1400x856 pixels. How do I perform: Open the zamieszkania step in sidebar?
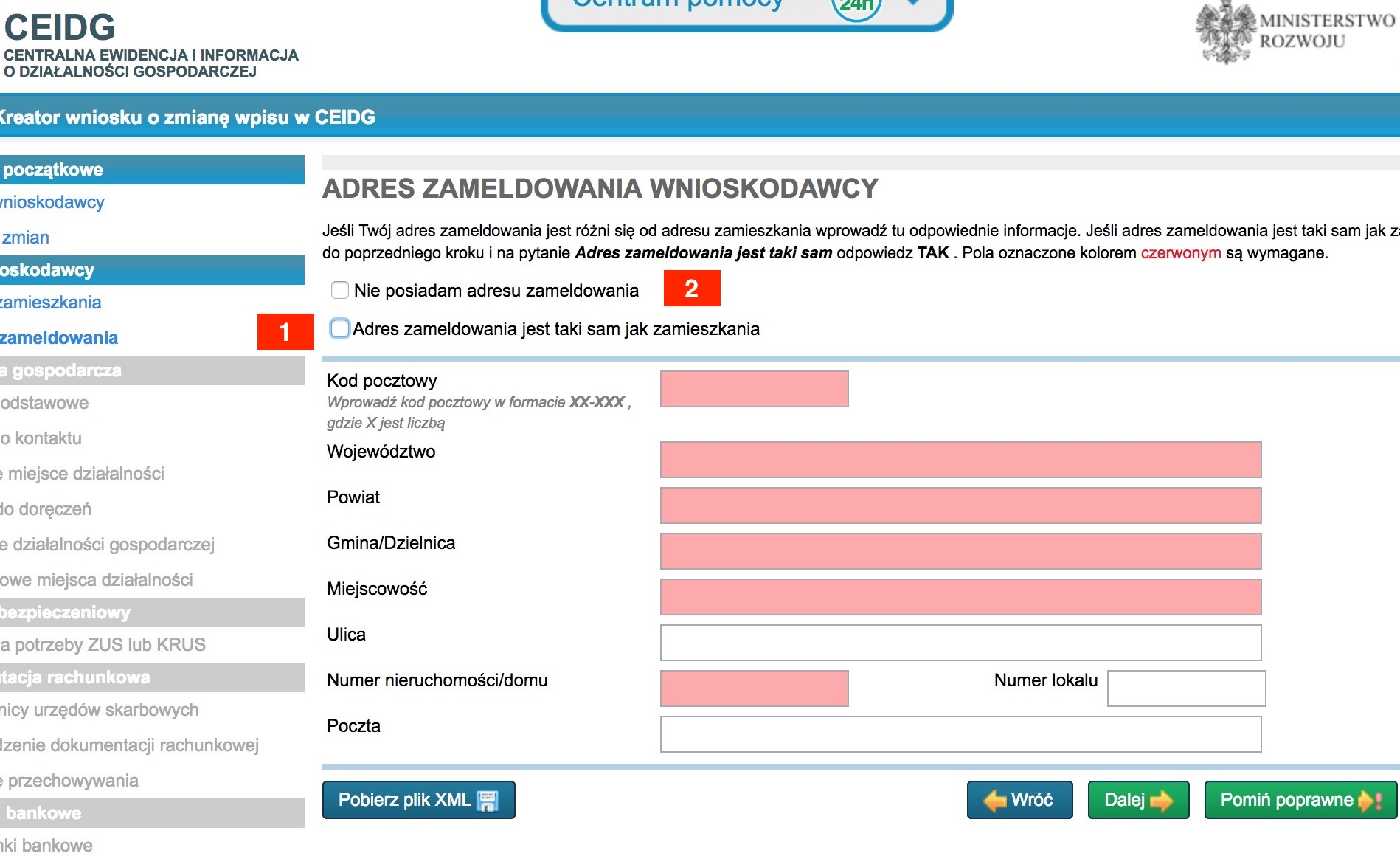[51, 303]
